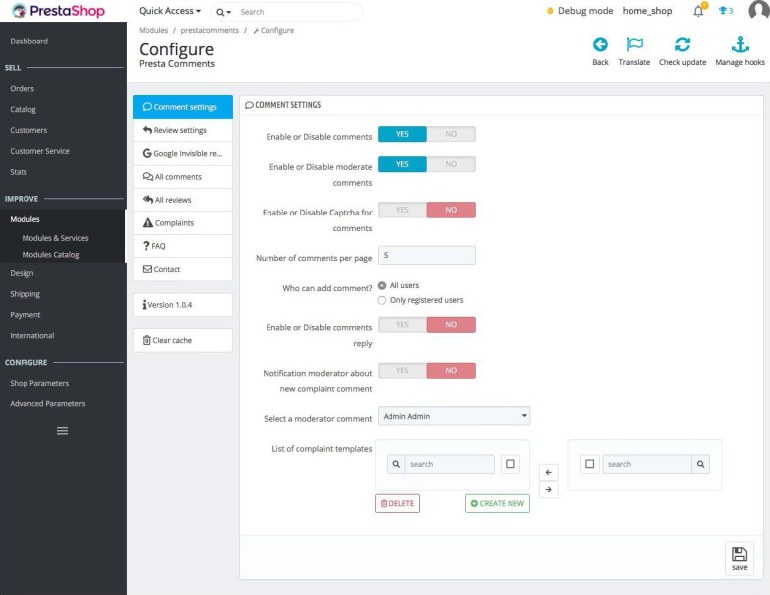This screenshot has height=595, width=770.
Task: Click the trophy merchant-expertise icon
Action: coord(725,11)
